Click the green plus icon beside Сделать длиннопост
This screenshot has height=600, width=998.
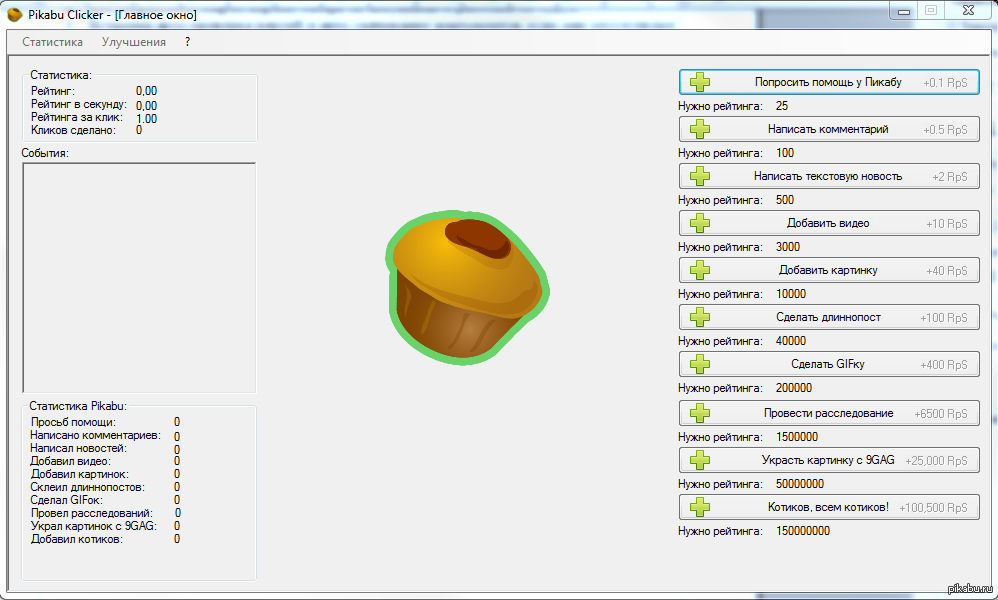pos(700,317)
